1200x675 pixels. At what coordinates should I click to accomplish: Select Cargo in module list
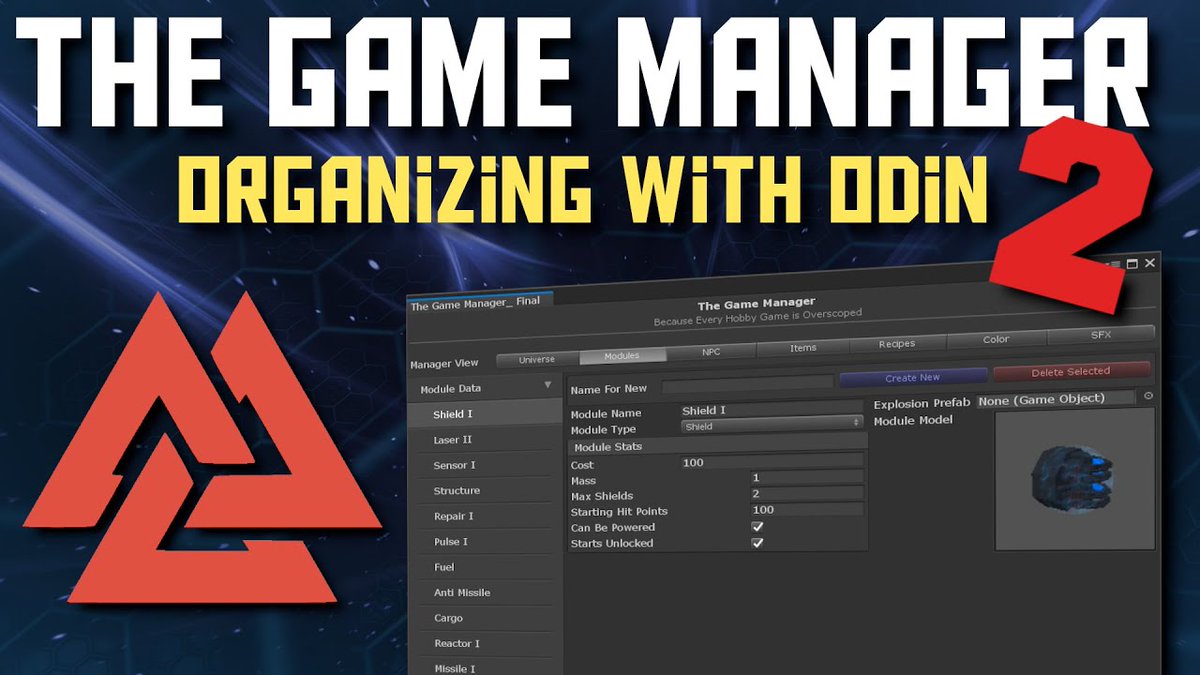pos(487,618)
